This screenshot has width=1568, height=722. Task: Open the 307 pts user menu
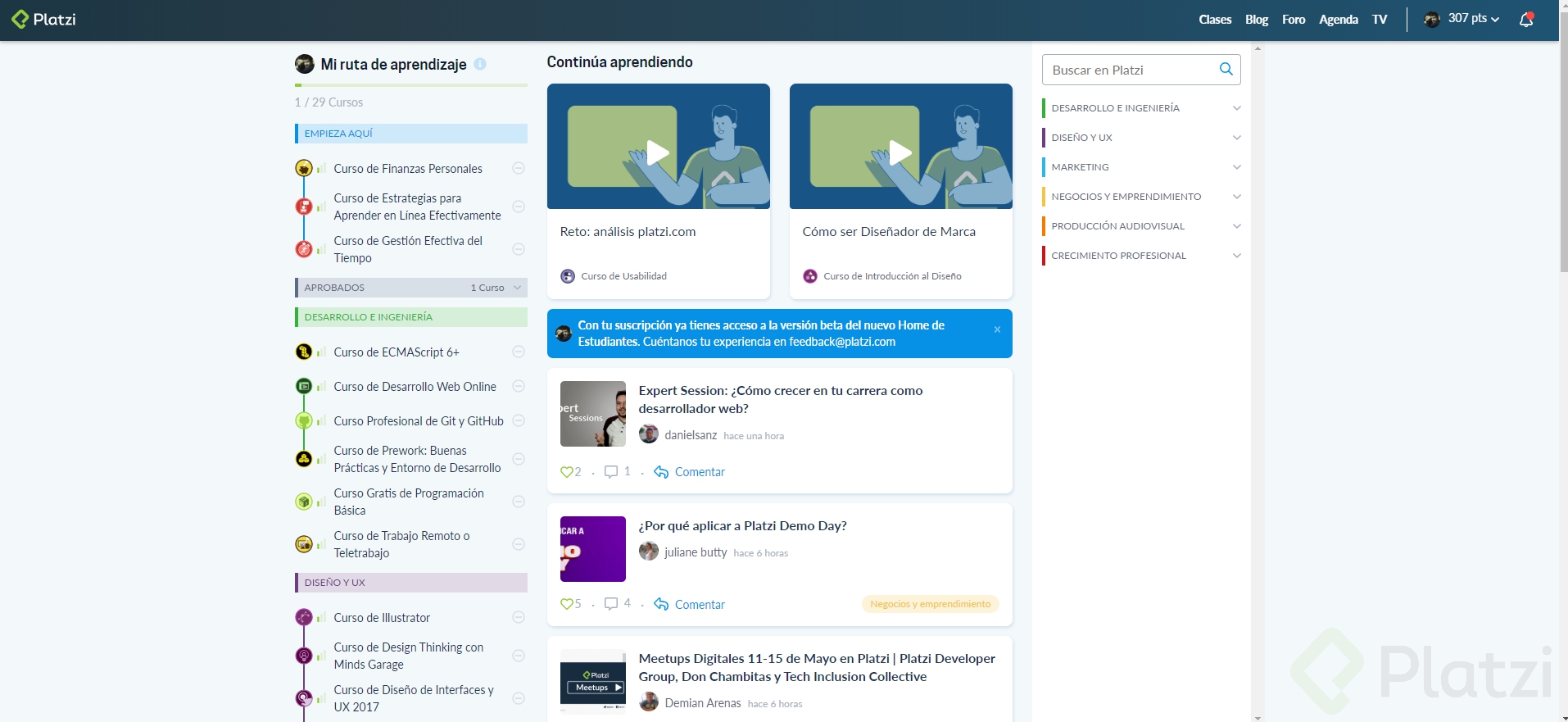pos(1462,19)
